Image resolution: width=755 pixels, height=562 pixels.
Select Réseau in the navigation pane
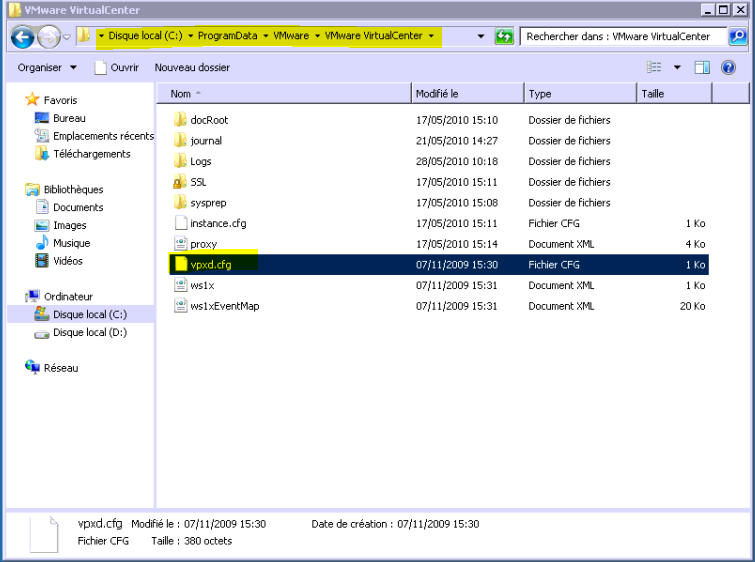pos(60,368)
